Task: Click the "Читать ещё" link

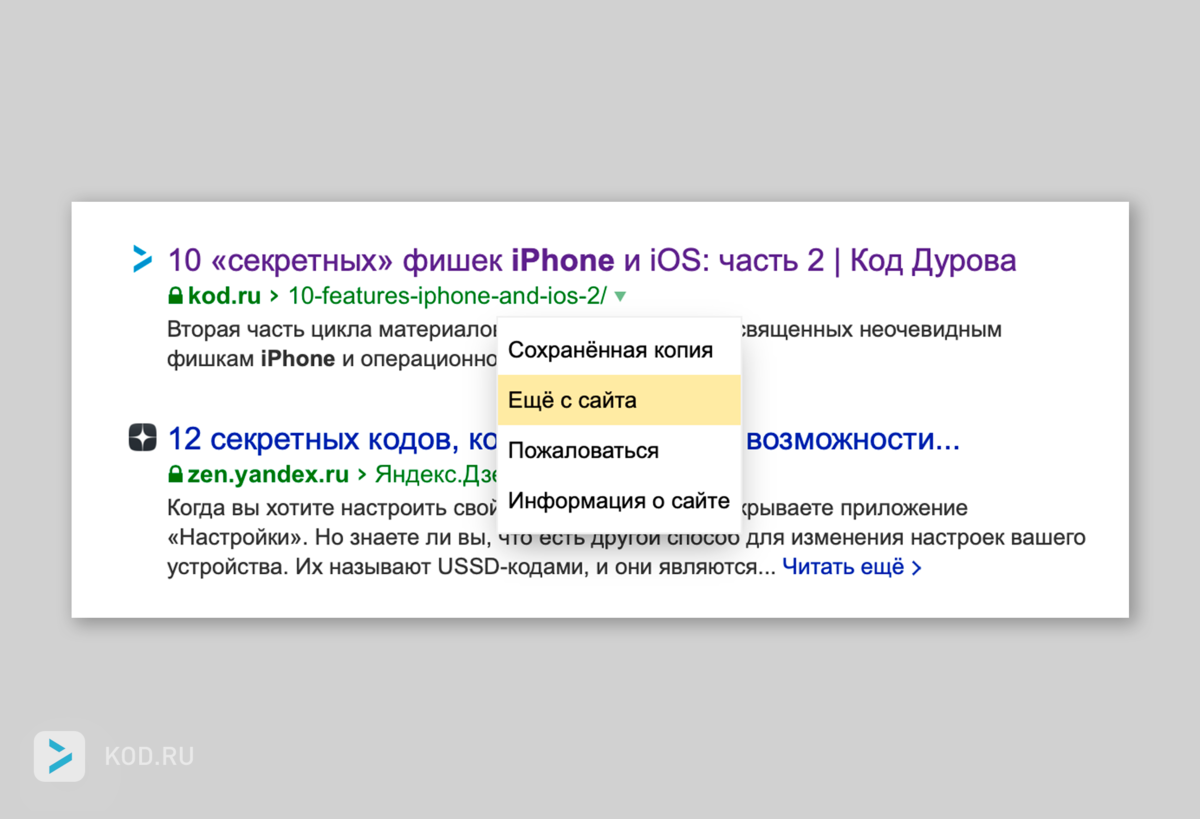Action: [851, 568]
